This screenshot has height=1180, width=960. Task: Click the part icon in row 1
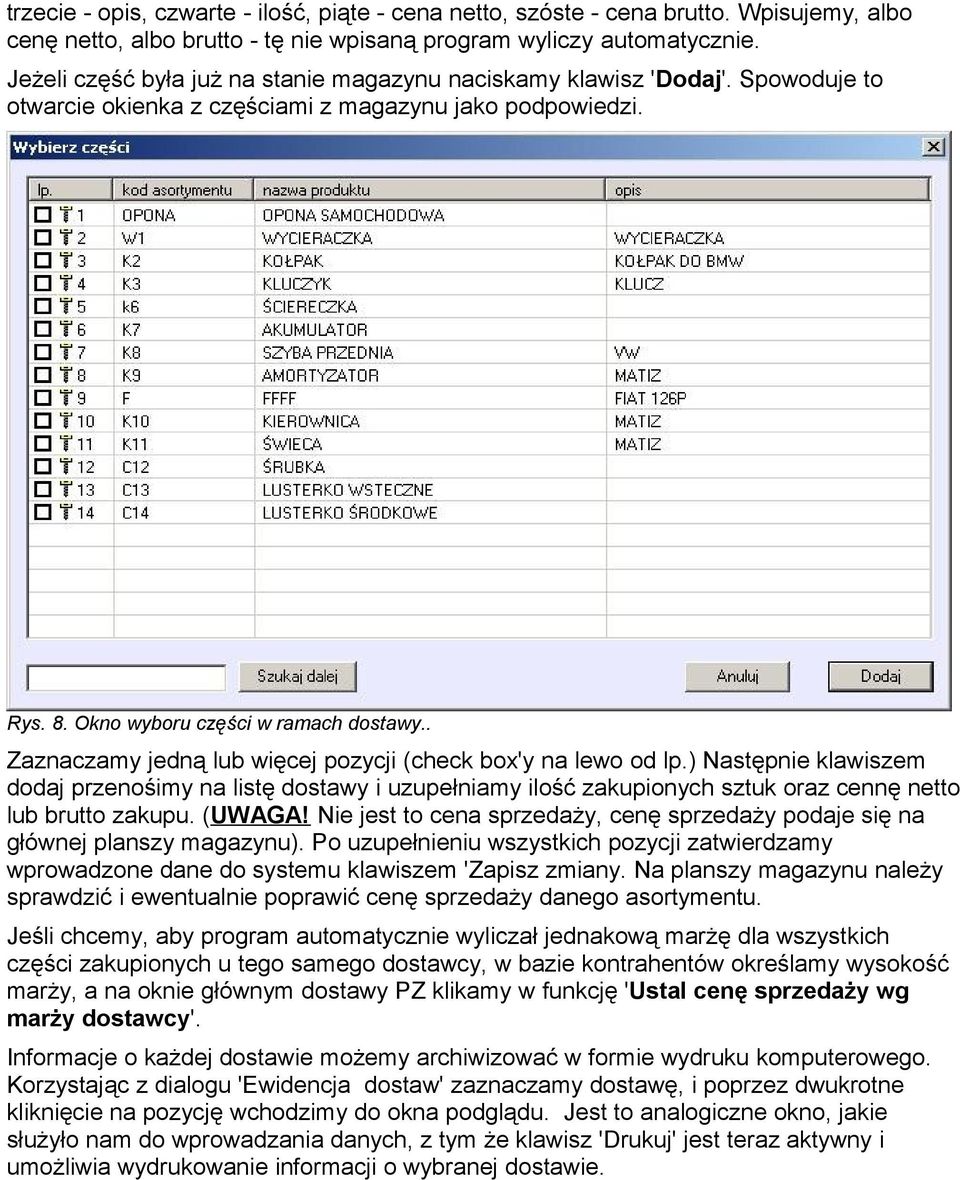pyautogui.click(x=66, y=215)
